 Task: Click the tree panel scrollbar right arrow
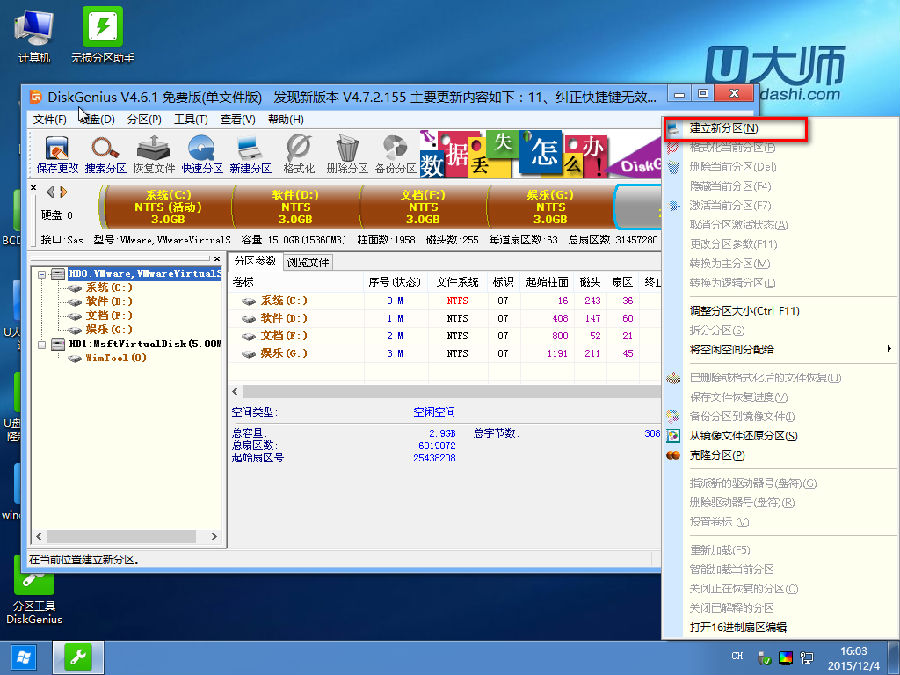click(x=214, y=537)
